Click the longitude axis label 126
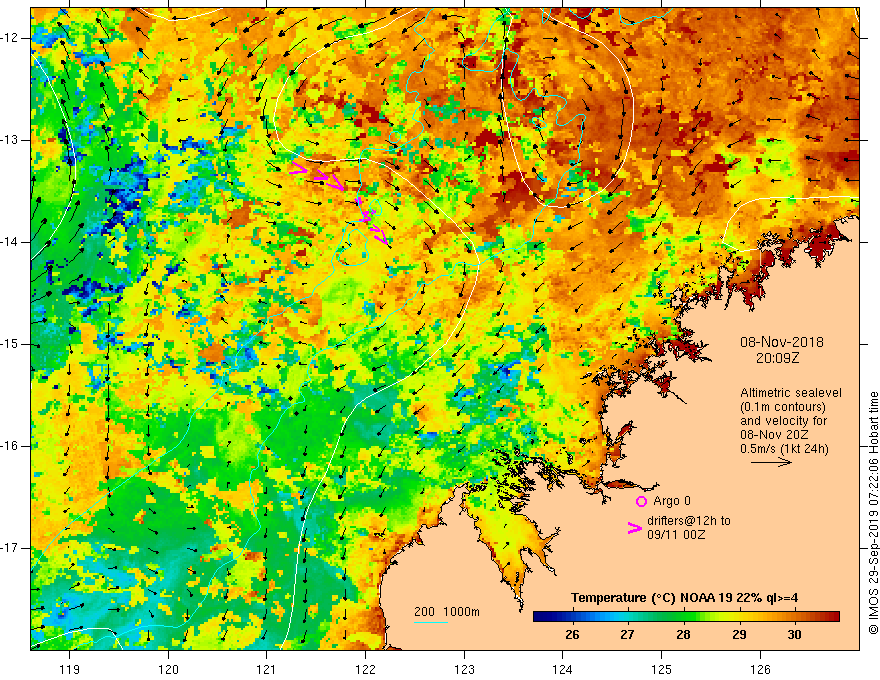This screenshot has height=680, width=880. 760,669
